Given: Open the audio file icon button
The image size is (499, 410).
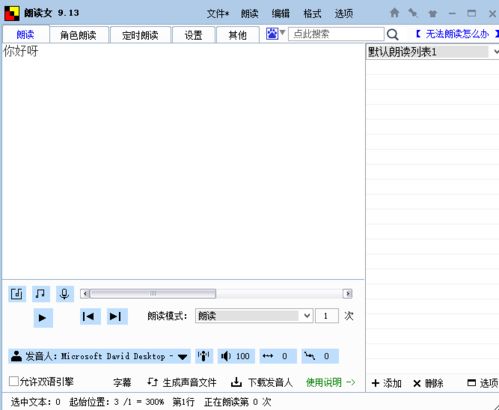Looking at the screenshot, I should point(17,294).
